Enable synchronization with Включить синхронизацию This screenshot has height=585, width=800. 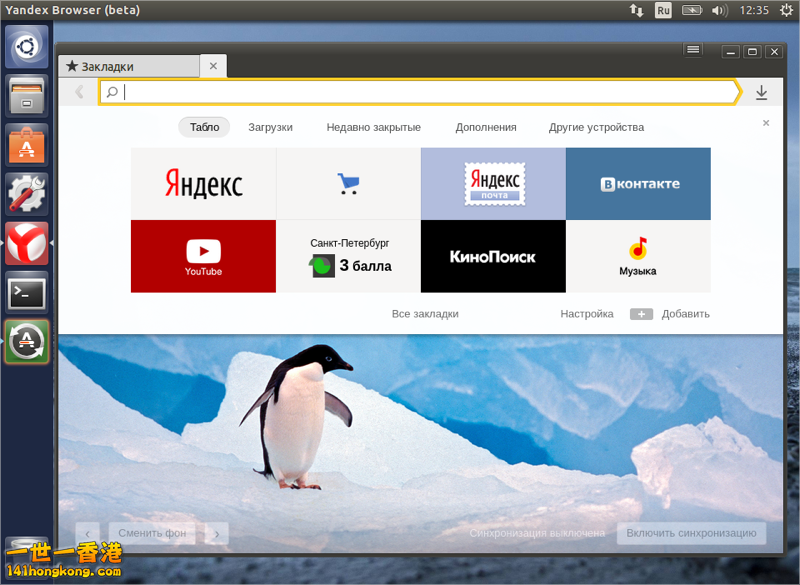click(x=694, y=533)
